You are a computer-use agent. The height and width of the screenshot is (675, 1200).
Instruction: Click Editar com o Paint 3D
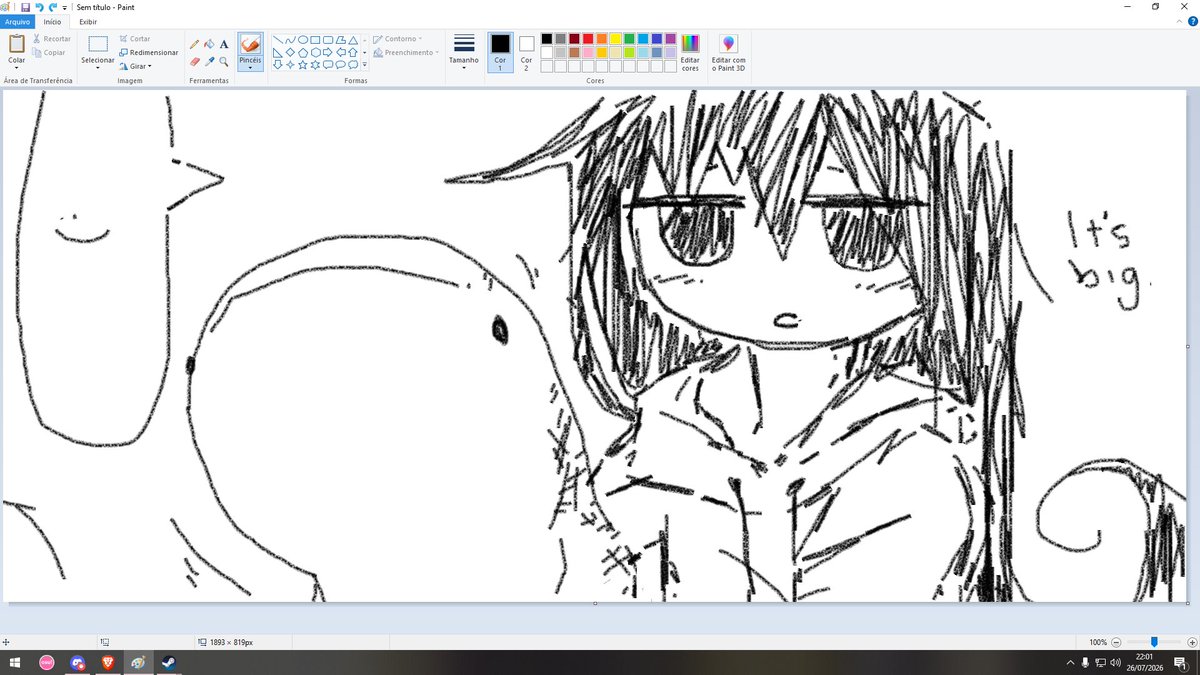tap(728, 53)
